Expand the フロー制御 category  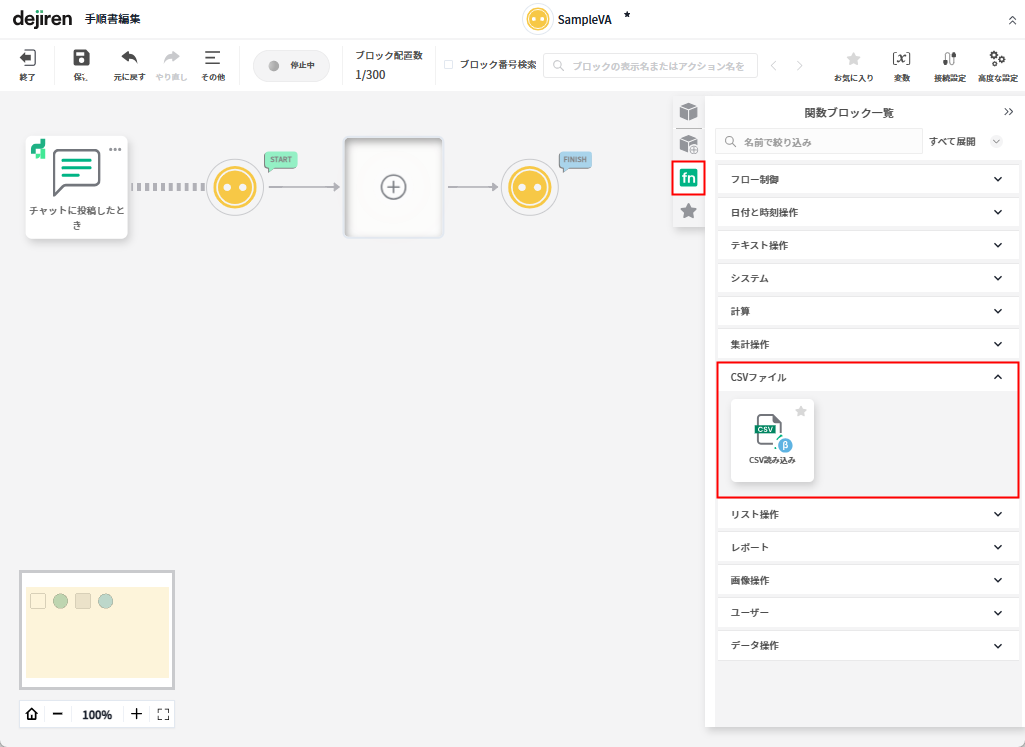pyautogui.click(x=867, y=180)
